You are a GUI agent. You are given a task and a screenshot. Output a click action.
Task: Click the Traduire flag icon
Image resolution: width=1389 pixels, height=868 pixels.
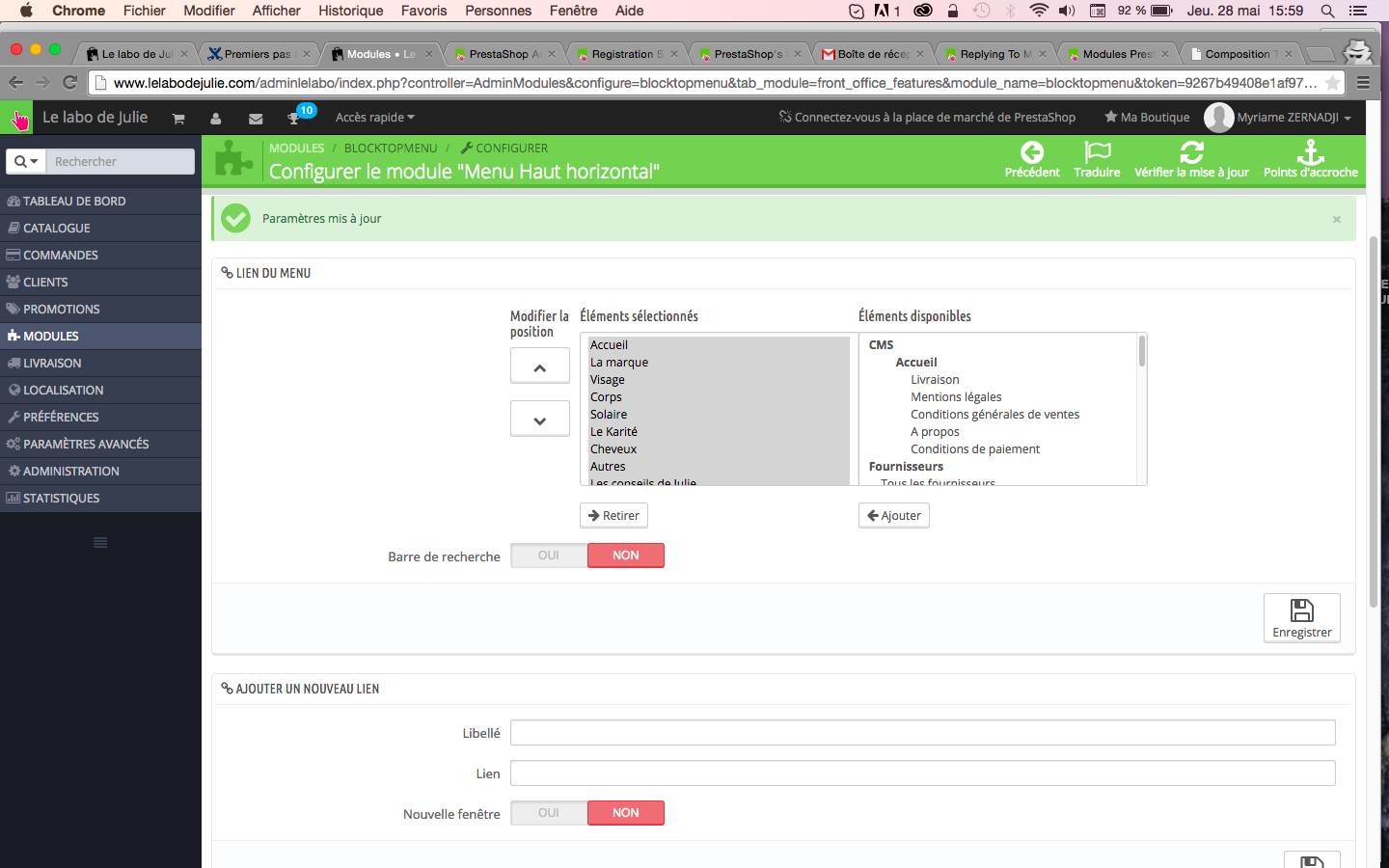(1098, 152)
